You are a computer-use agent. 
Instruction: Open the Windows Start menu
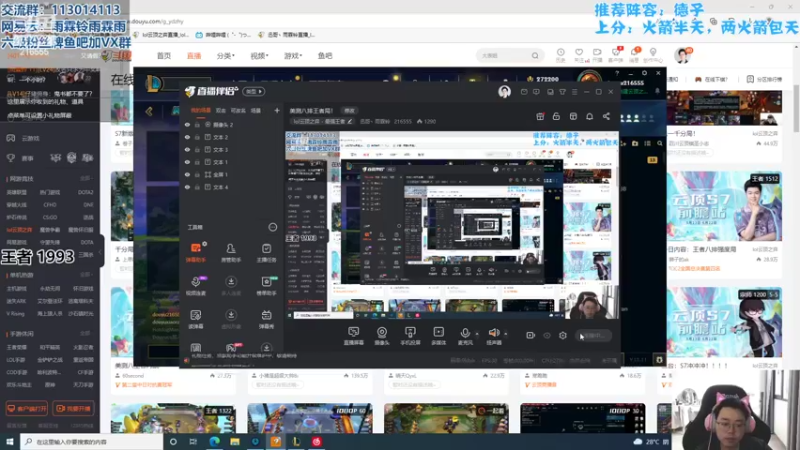pos(10,442)
